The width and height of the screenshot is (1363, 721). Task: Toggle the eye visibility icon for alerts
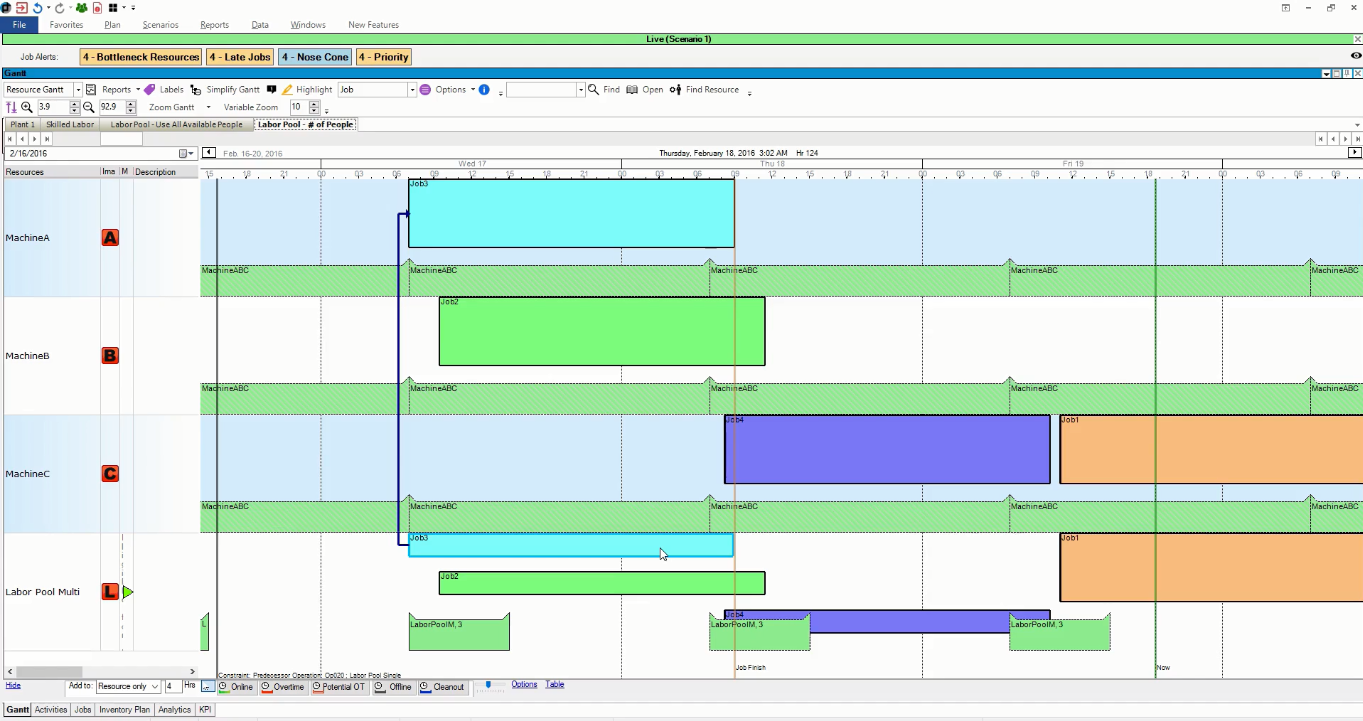(x=1356, y=57)
